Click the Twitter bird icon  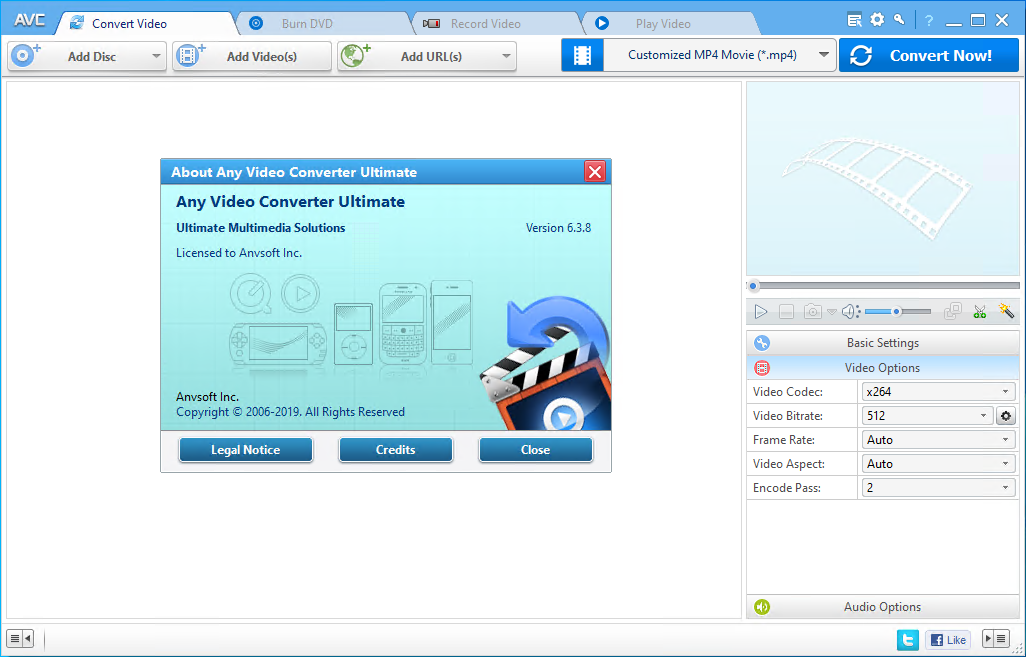tap(908, 639)
